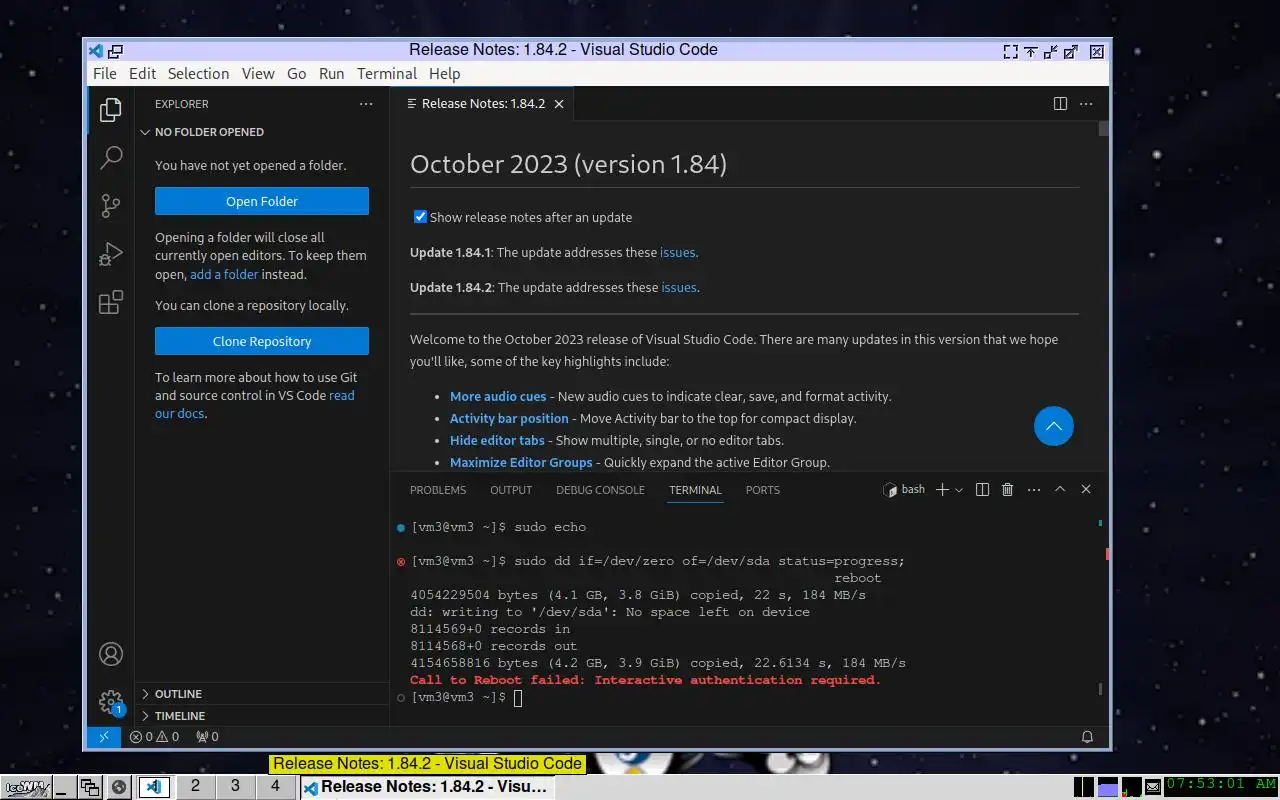Open Source Control view in activity bar
This screenshot has height=800, width=1280.
tap(111, 205)
